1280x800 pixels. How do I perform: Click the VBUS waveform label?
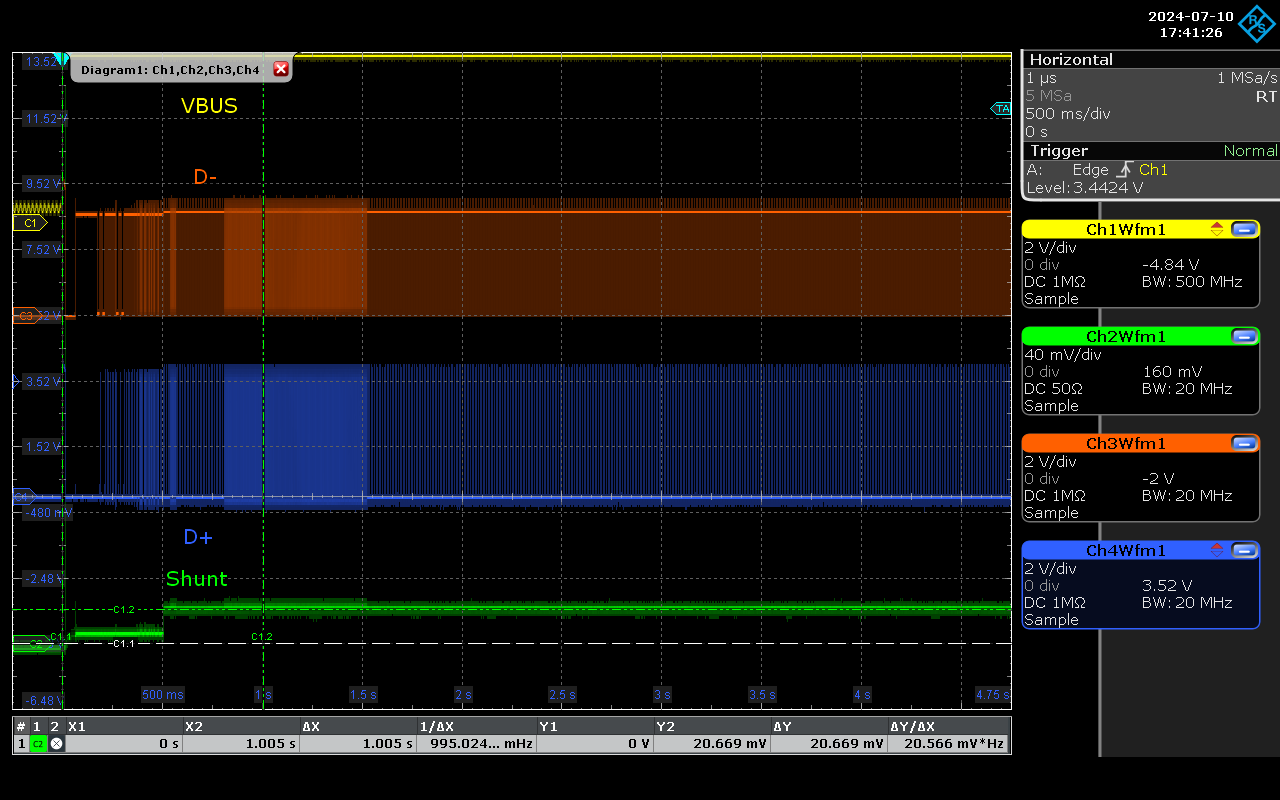[x=209, y=105]
